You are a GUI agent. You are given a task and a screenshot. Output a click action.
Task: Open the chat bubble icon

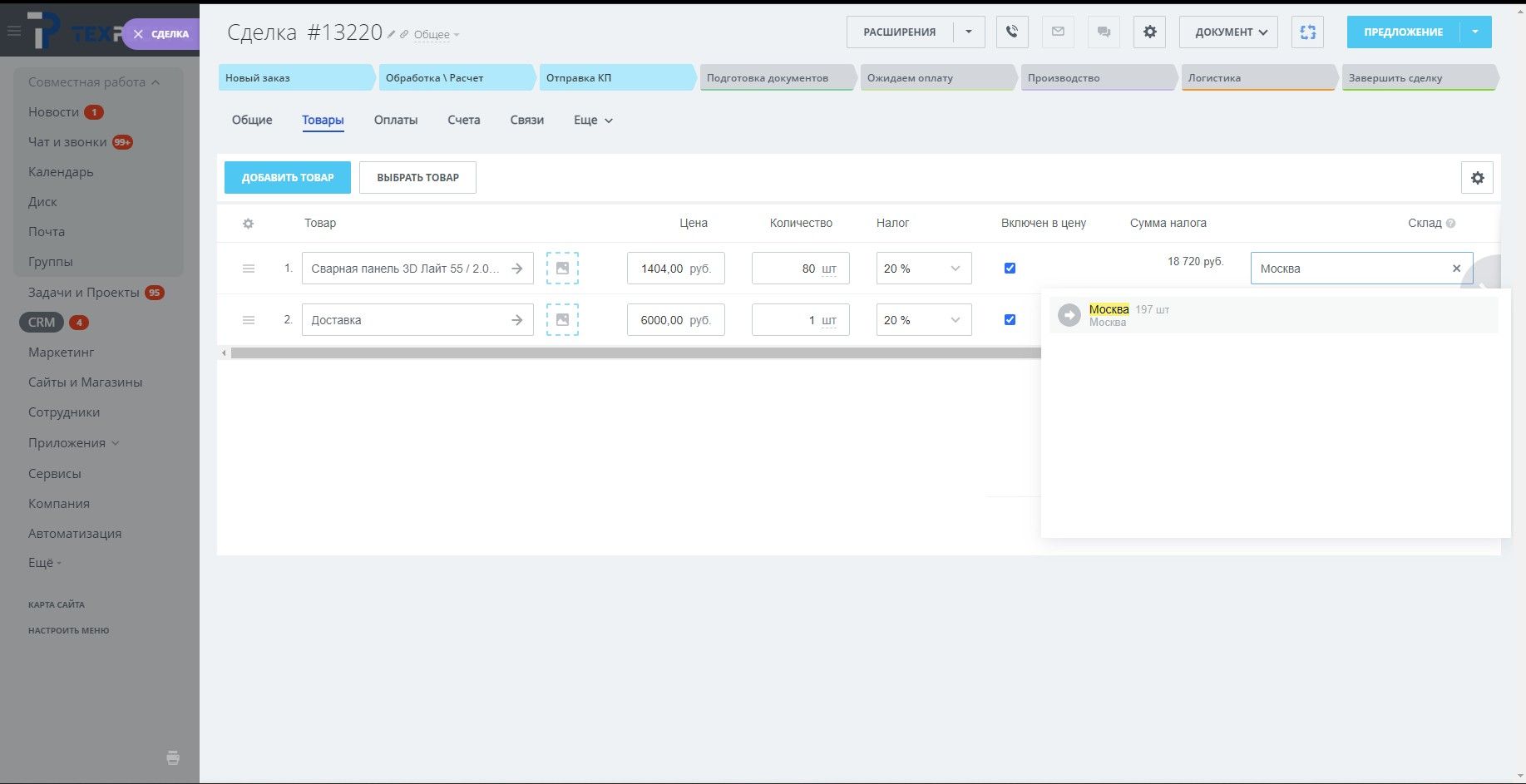tap(1104, 32)
